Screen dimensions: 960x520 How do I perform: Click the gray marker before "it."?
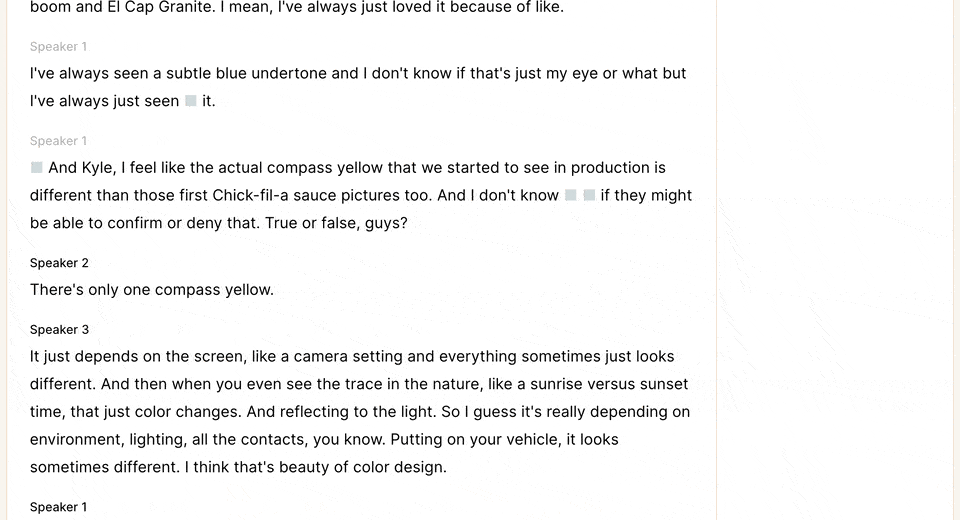pos(190,101)
